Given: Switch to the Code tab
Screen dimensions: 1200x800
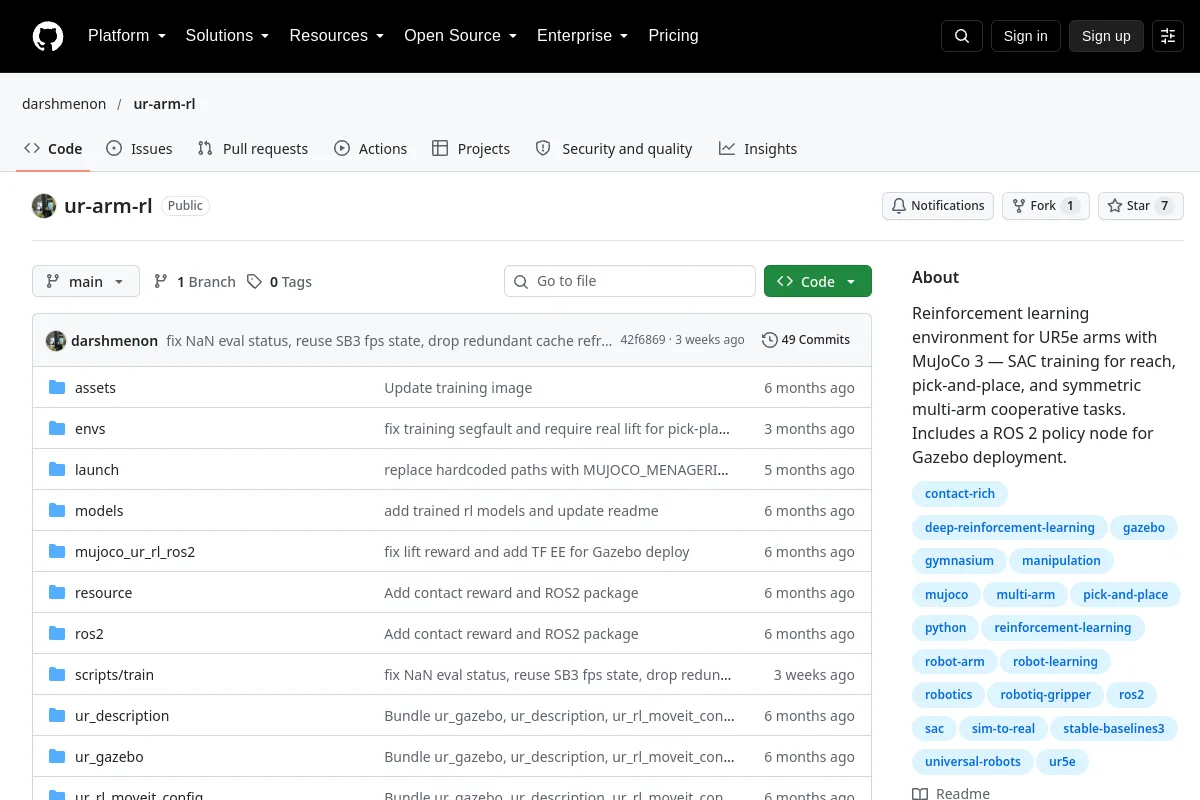Looking at the screenshot, I should 53,148.
